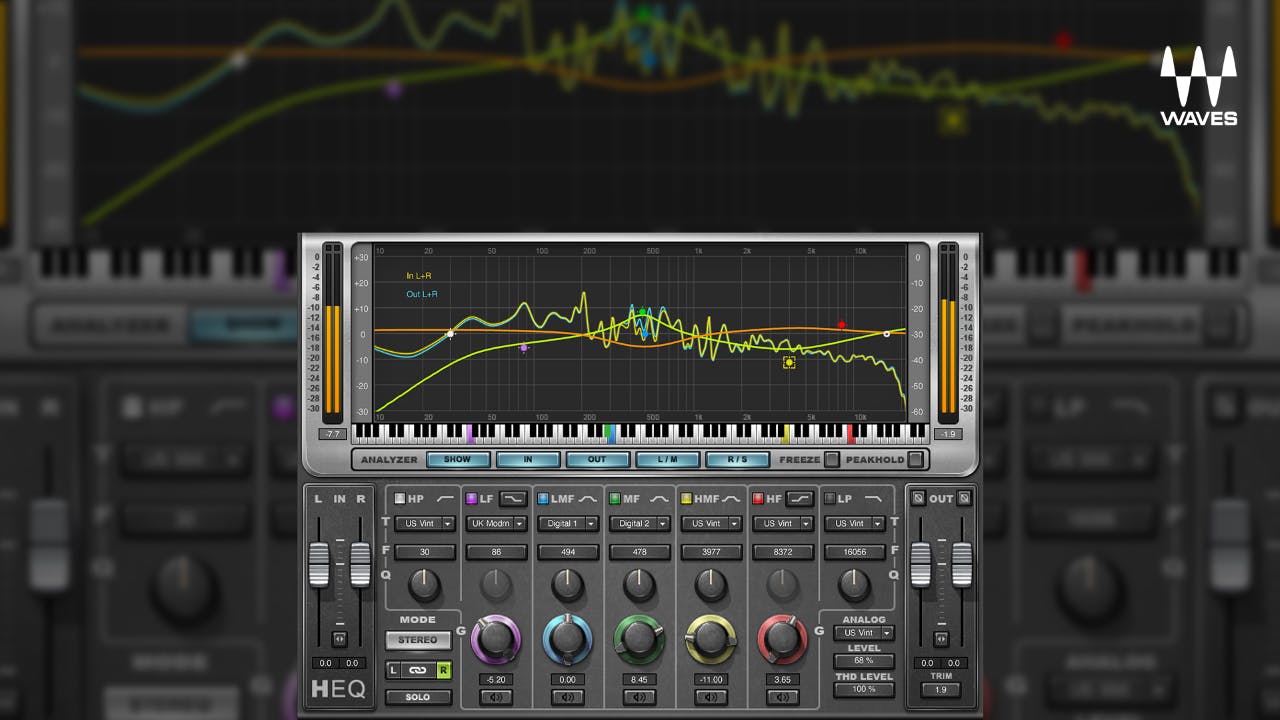Click the MF gain value 8.45
Screen dimensions: 1280x720
pyautogui.click(x=639, y=679)
